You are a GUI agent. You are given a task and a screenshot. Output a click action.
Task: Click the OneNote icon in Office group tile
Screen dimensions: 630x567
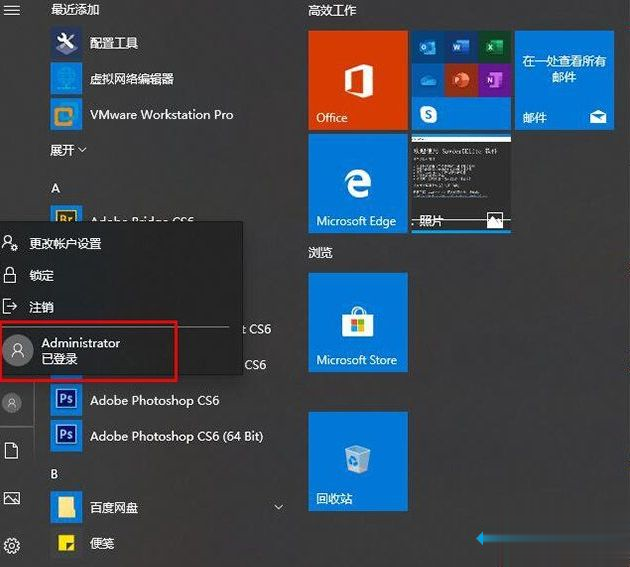tap(495, 81)
